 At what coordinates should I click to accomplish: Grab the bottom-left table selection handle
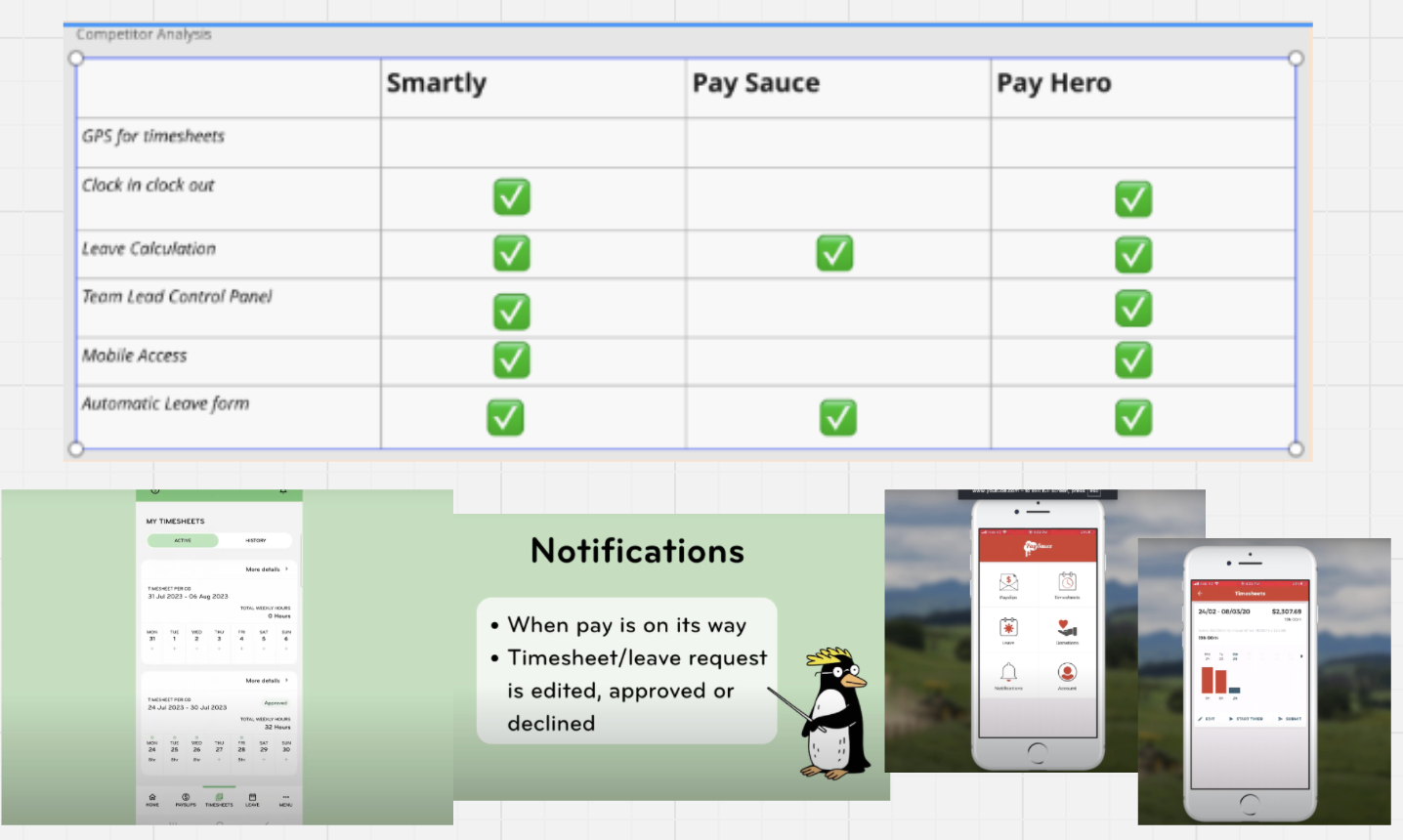click(x=76, y=449)
